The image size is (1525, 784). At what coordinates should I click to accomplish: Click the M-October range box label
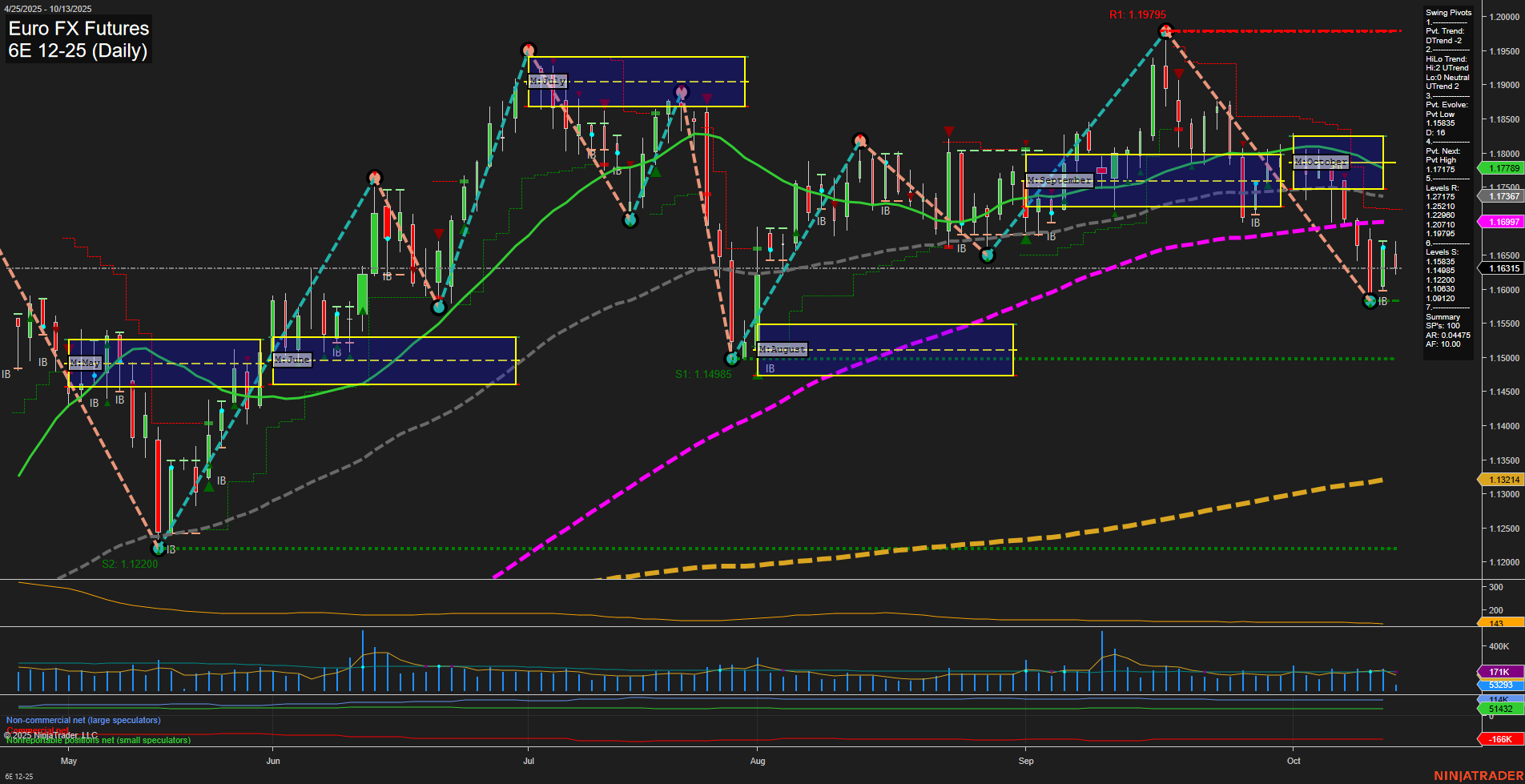pyautogui.click(x=1321, y=162)
